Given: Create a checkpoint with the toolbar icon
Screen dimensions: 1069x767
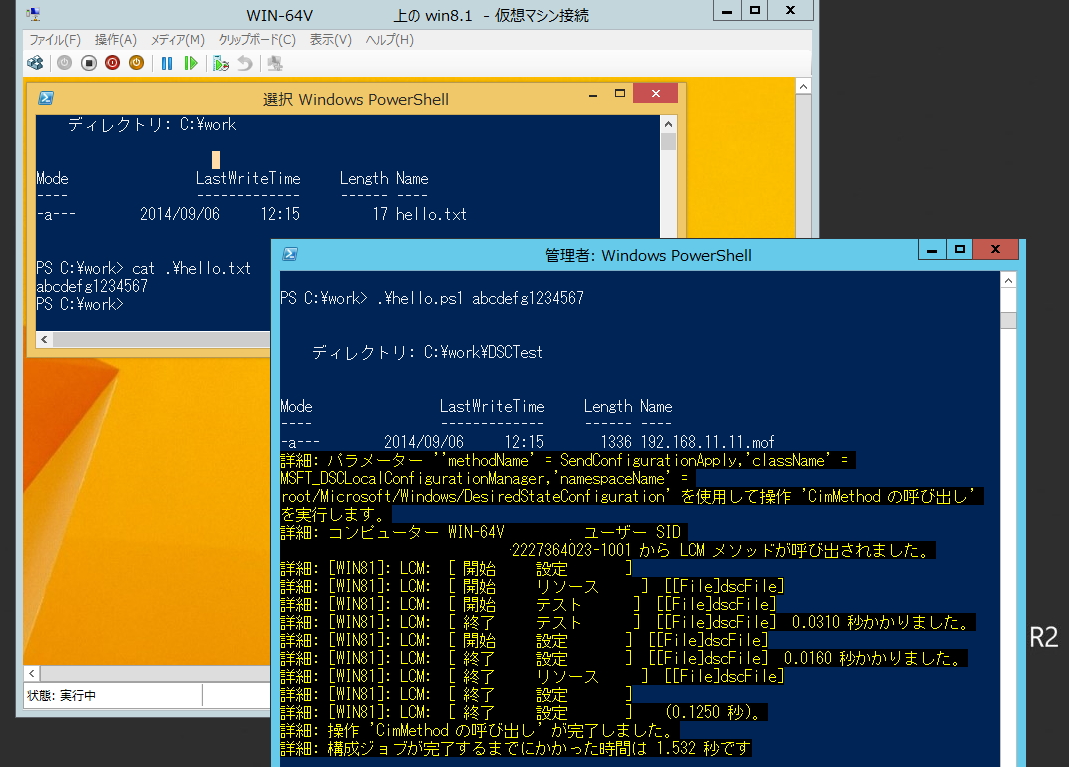Looking at the screenshot, I should (221, 63).
